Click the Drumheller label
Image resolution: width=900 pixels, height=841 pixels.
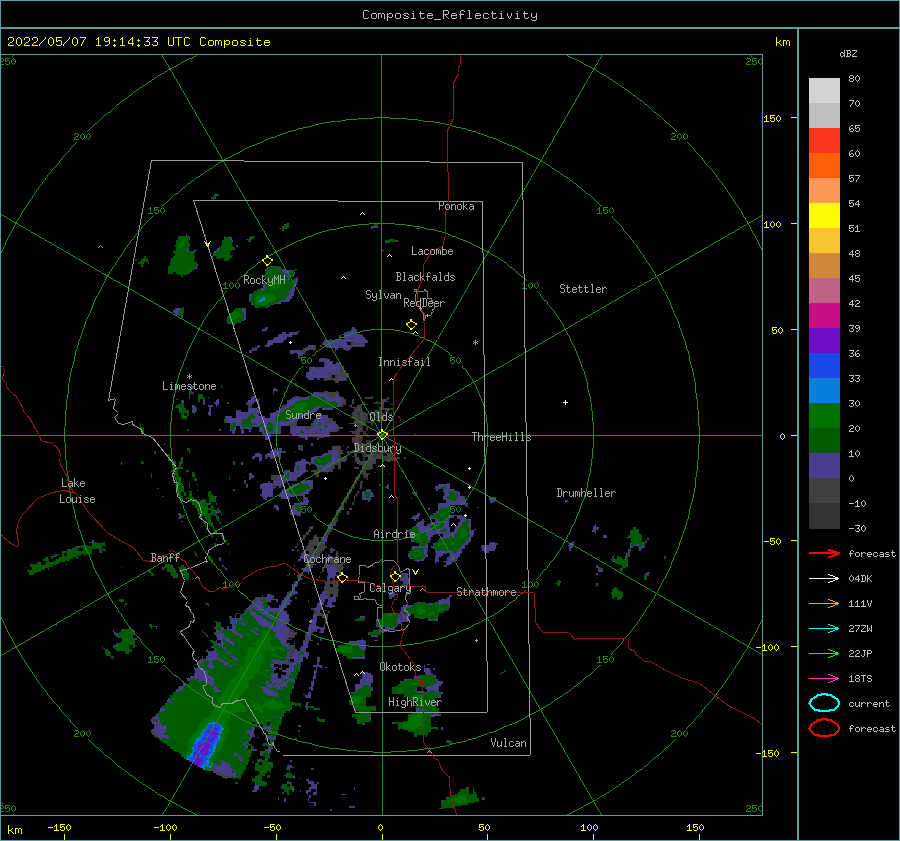(x=586, y=493)
